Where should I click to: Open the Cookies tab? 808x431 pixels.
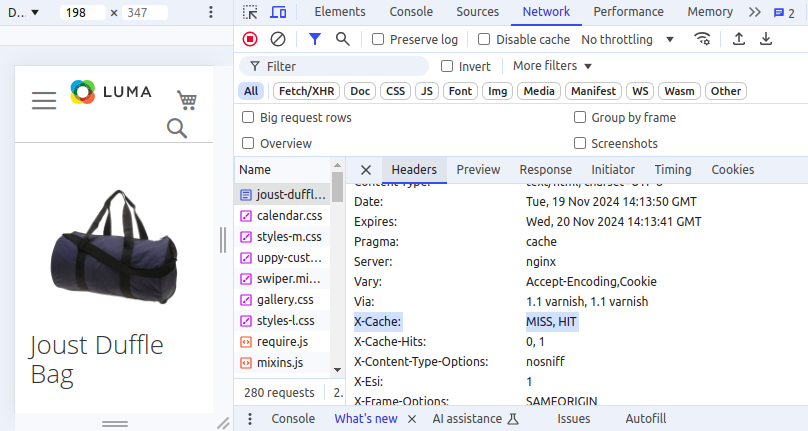[733, 170]
